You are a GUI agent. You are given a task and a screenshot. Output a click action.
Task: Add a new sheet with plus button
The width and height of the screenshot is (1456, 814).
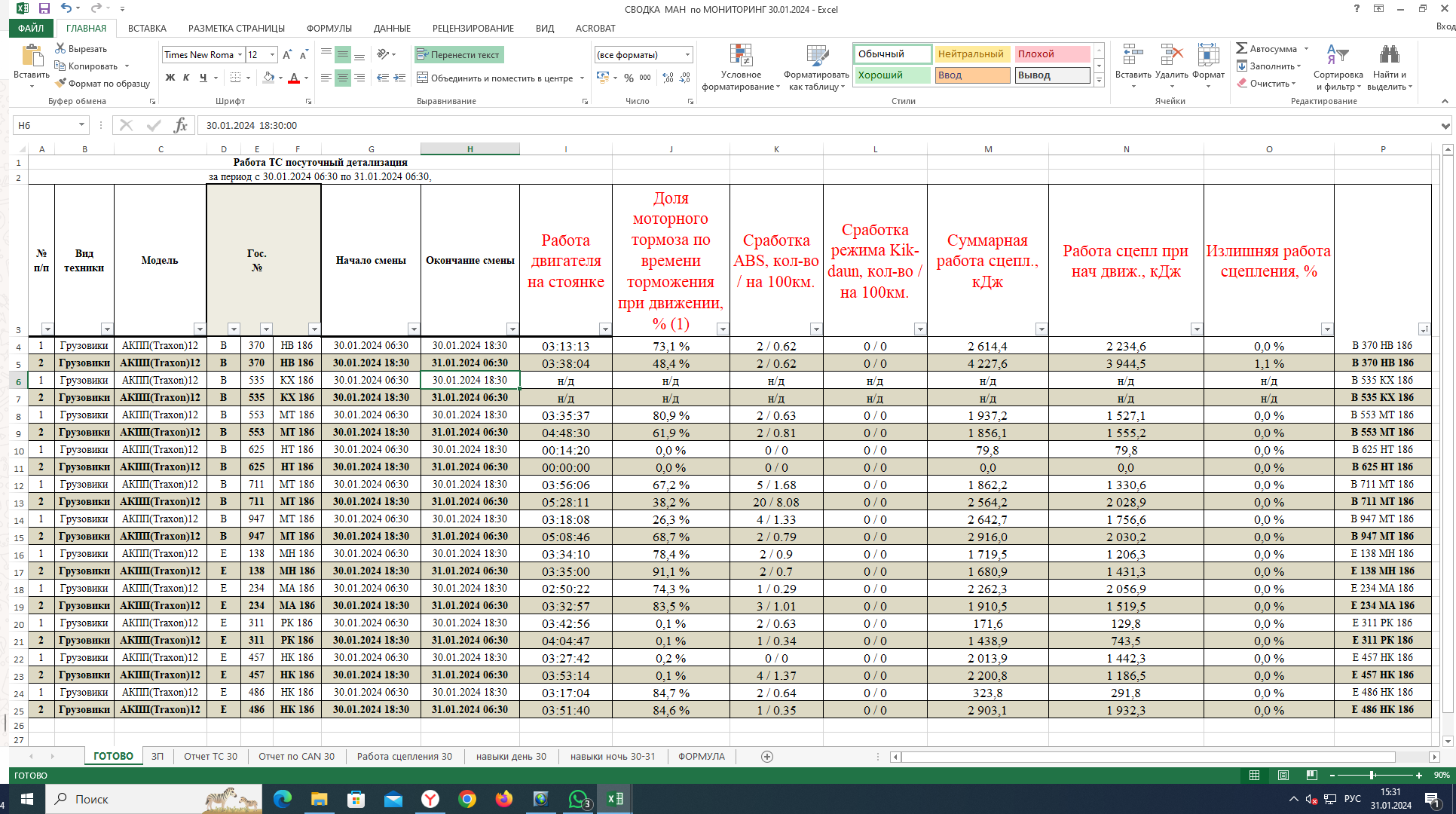[x=767, y=756]
